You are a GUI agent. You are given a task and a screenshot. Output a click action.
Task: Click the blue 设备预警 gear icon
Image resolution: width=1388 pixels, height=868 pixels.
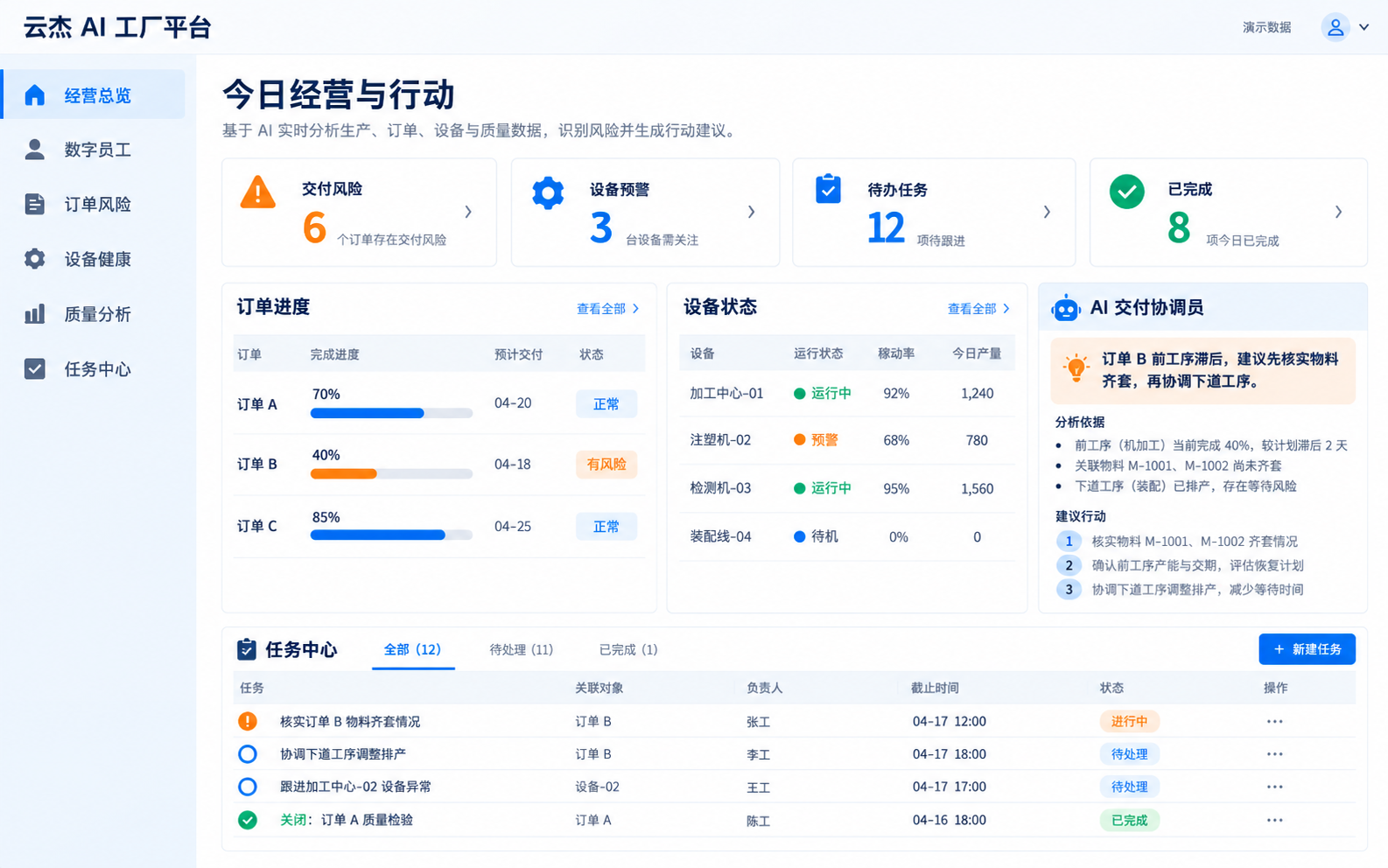coord(548,192)
